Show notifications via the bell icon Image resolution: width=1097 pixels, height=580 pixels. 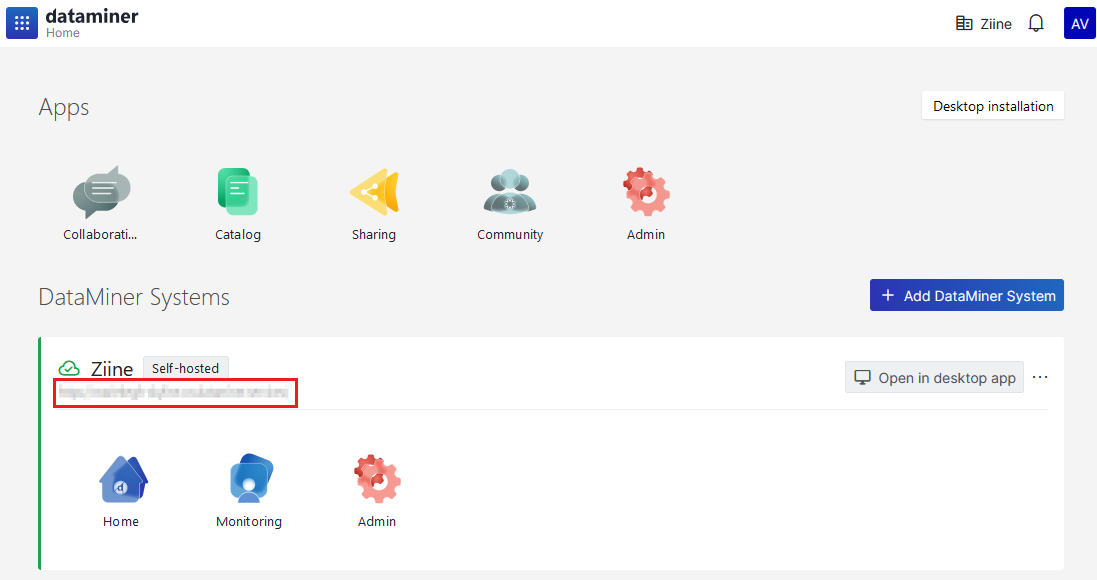[x=1036, y=24]
